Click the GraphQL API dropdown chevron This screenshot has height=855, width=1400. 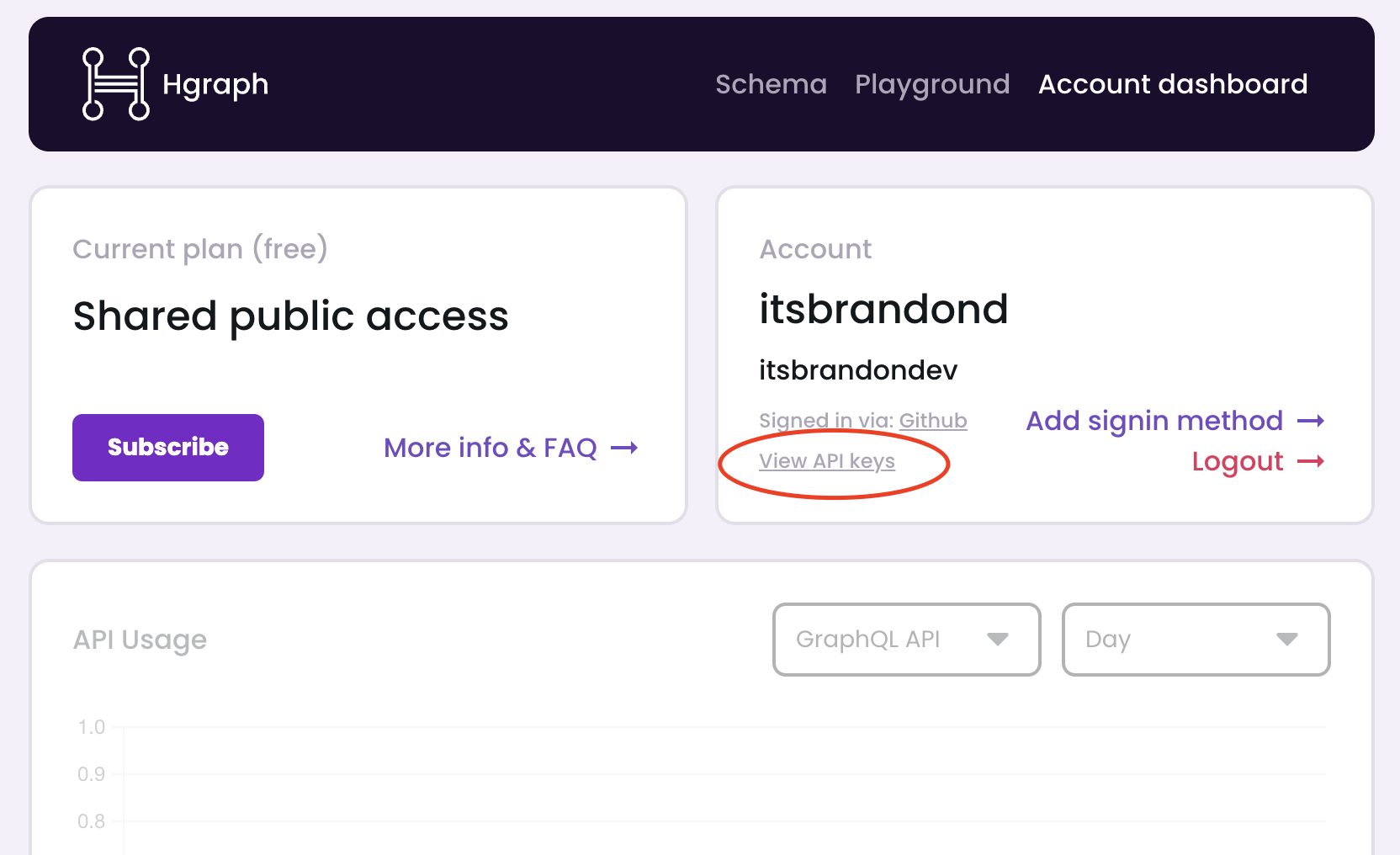click(x=998, y=640)
